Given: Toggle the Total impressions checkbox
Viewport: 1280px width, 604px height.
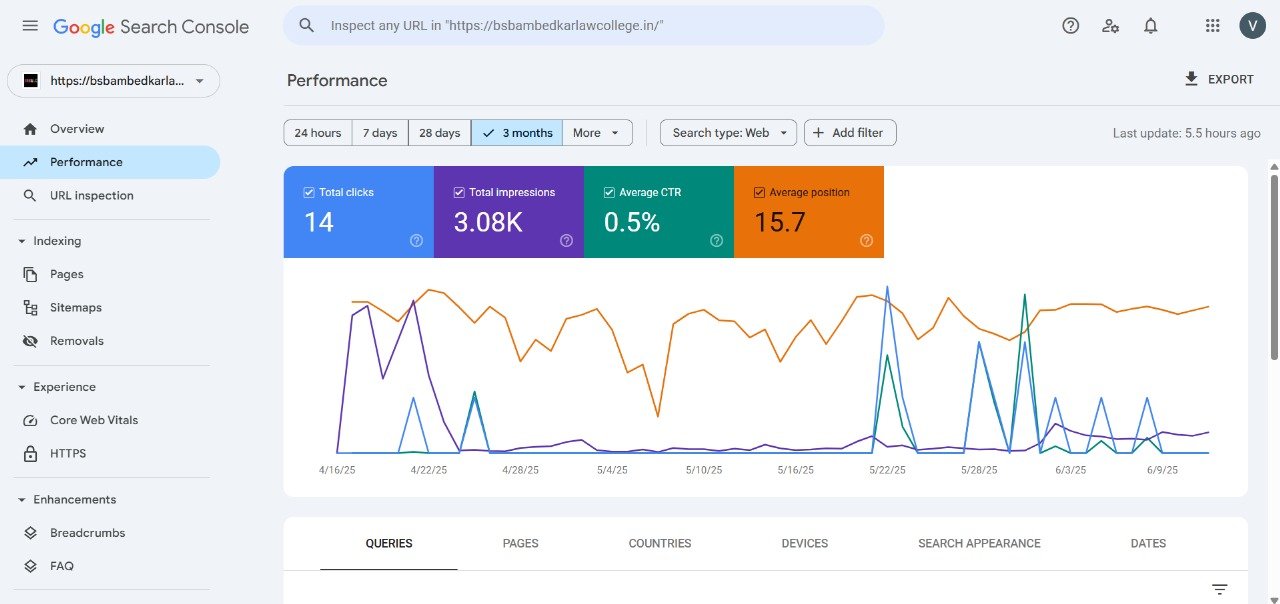Looking at the screenshot, I should 459,192.
